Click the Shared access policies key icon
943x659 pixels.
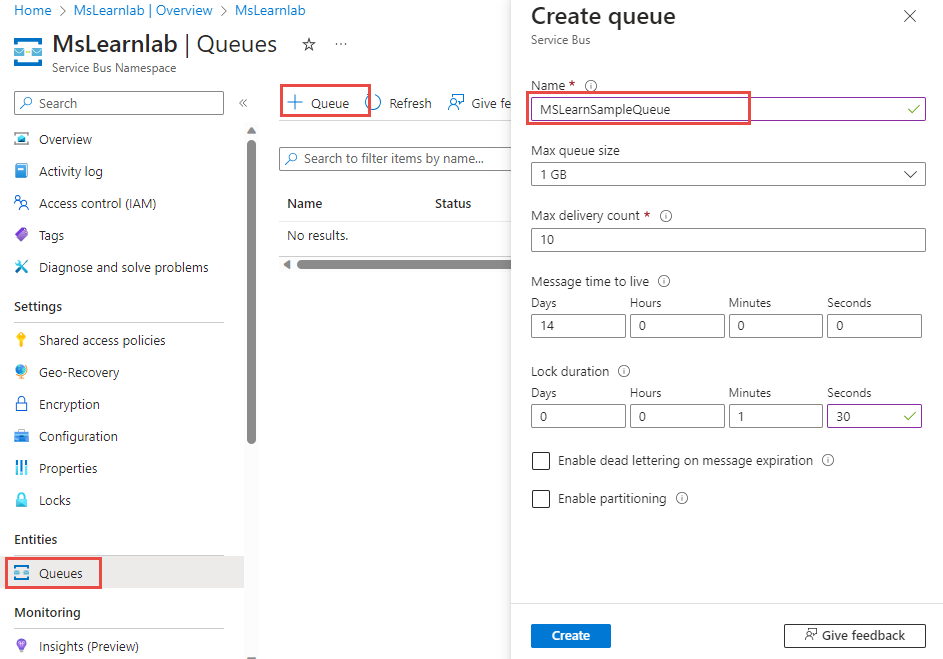[22, 340]
